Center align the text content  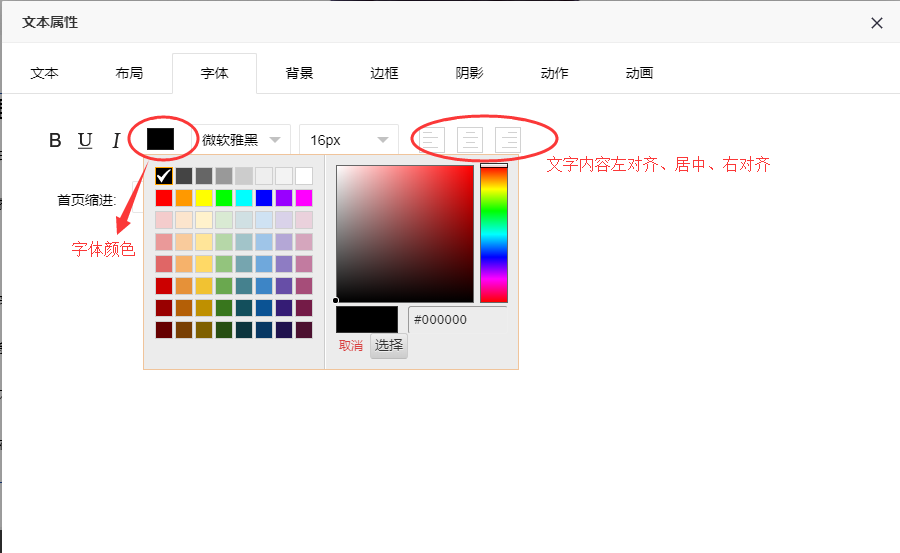[x=469, y=140]
